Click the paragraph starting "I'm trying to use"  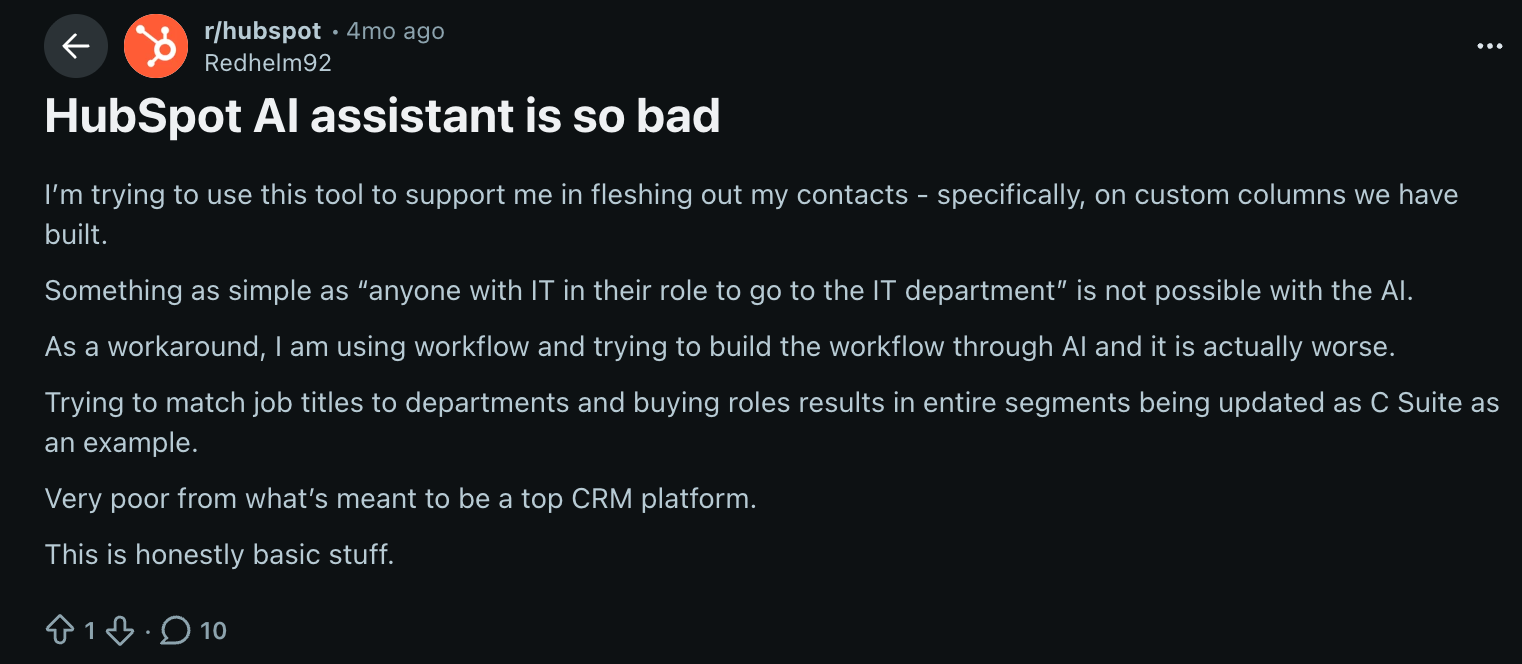tap(750, 195)
